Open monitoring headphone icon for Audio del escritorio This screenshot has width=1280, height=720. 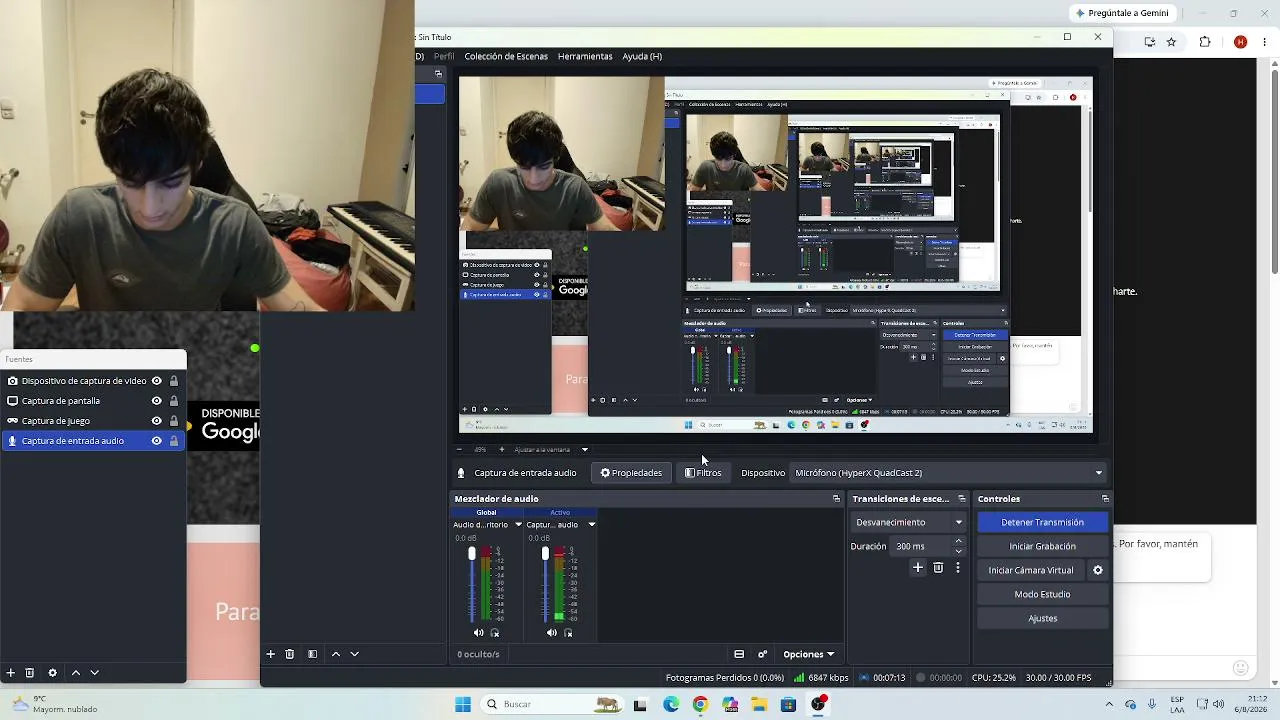495,633
